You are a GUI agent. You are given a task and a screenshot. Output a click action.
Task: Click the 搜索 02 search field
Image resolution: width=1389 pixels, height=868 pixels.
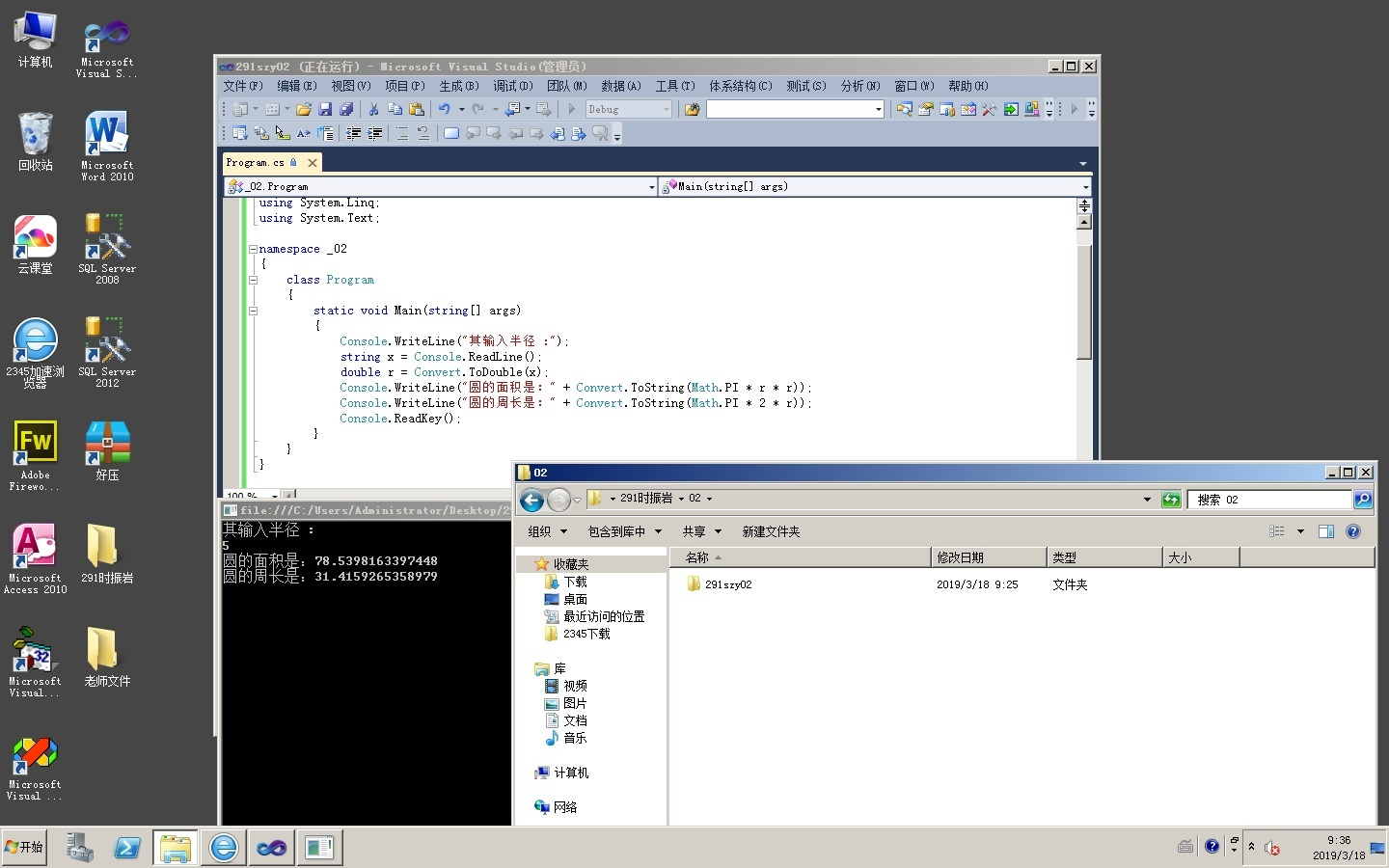[1269, 500]
